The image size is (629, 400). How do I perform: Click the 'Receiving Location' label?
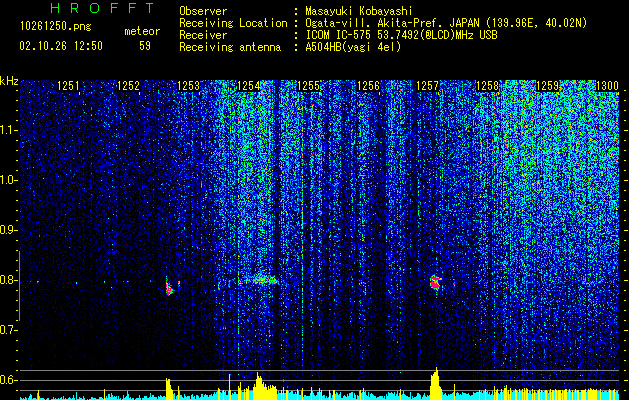click(233, 23)
